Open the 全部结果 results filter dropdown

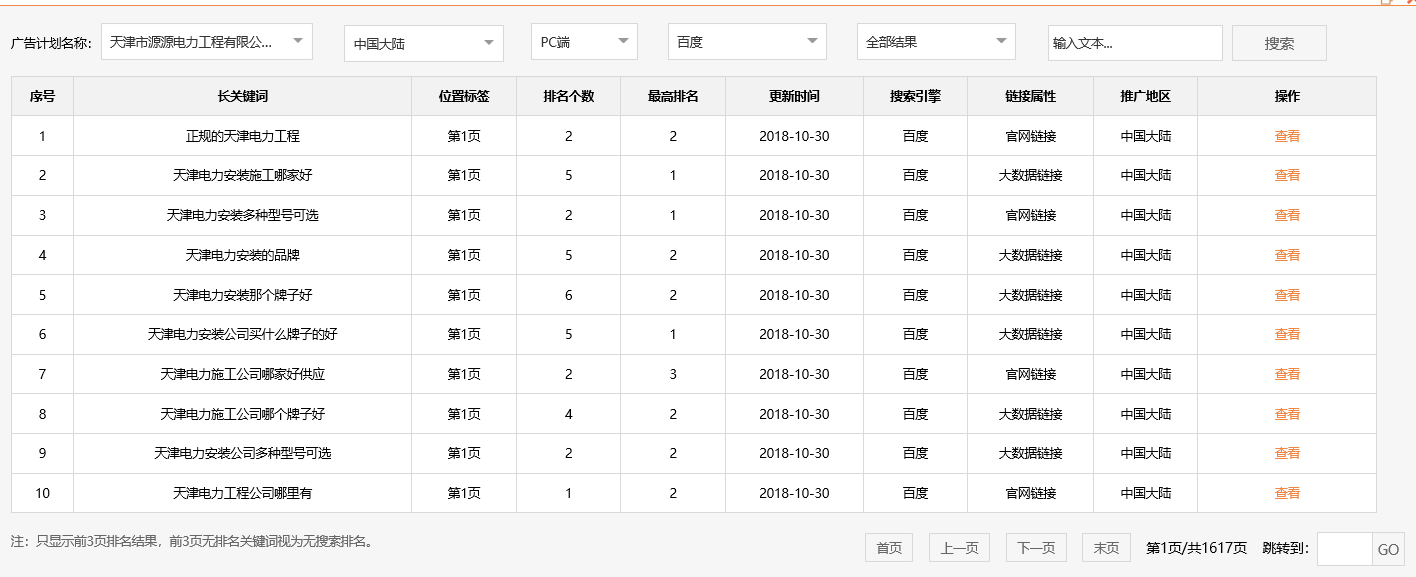(x=936, y=42)
